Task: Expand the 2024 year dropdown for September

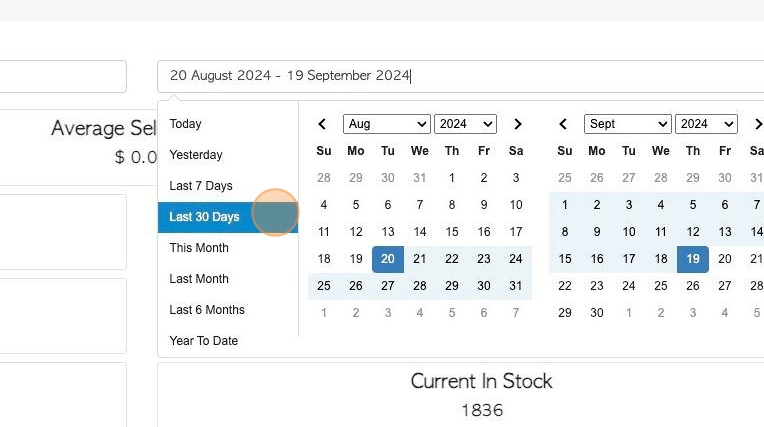Action: point(706,124)
